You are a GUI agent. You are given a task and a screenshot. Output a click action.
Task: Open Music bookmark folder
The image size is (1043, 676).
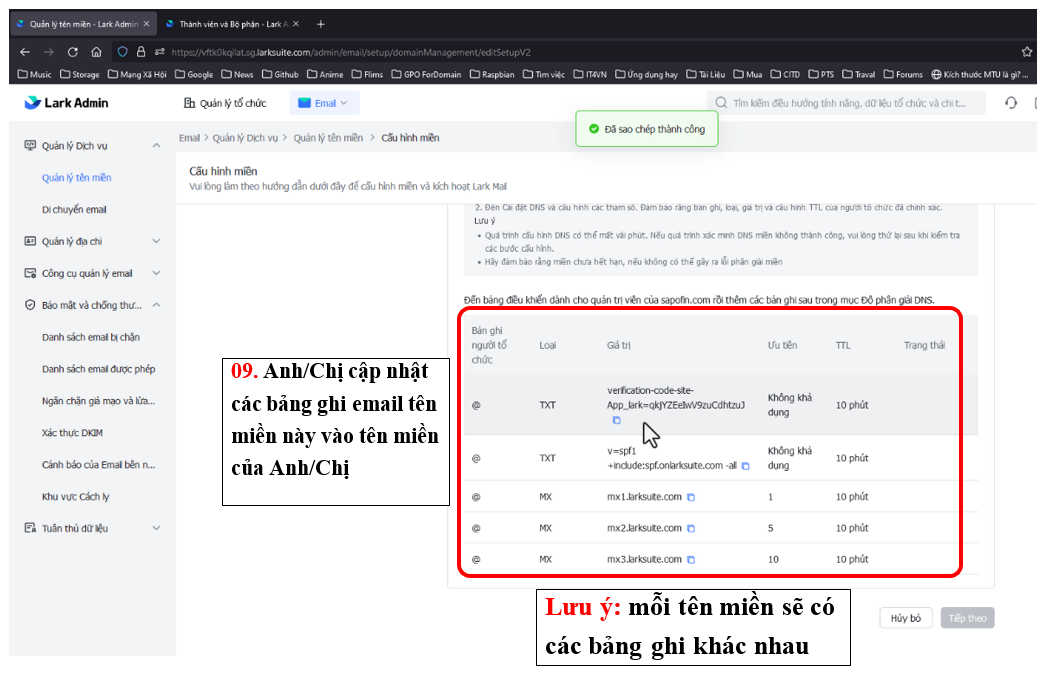(35, 75)
